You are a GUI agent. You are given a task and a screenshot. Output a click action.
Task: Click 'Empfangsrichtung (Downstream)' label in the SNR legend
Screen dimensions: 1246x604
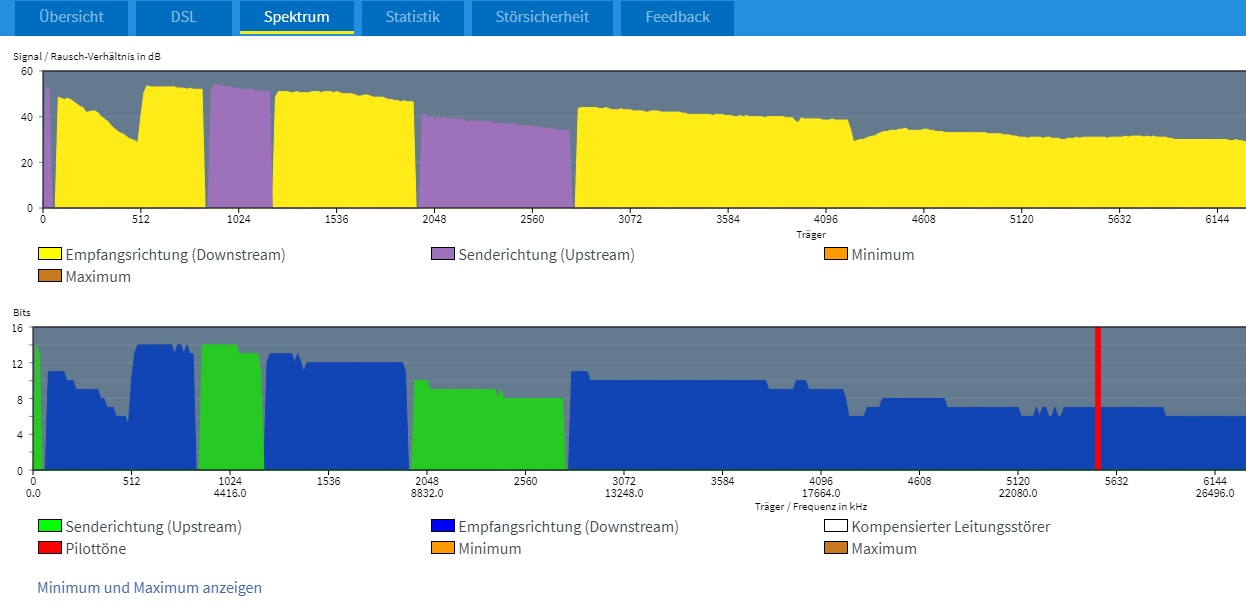point(175,255)
